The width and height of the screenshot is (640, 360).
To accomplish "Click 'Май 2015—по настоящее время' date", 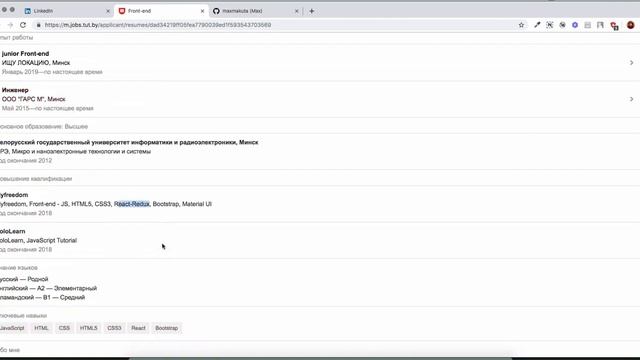I will [x=47, y=108].
